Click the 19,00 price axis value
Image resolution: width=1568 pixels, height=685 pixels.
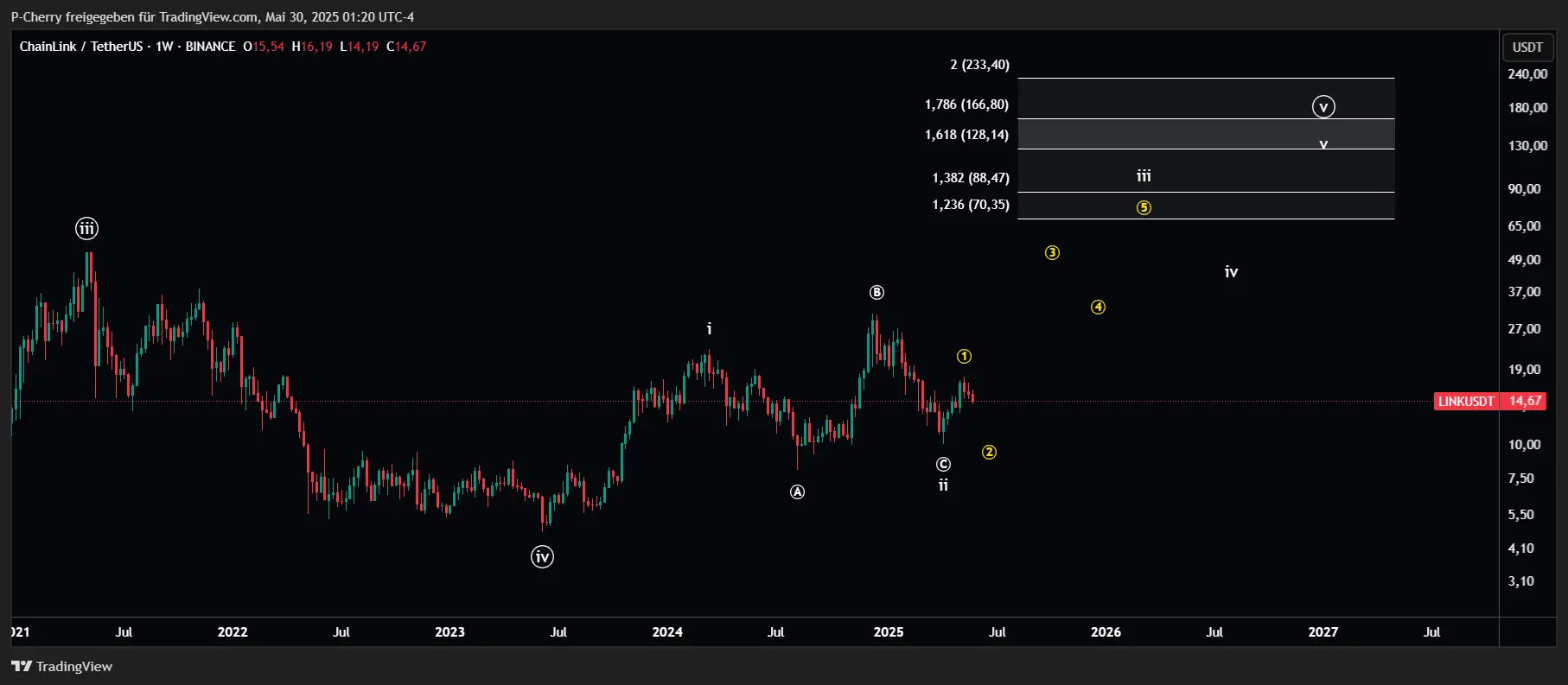click(x=1524, y=370)
